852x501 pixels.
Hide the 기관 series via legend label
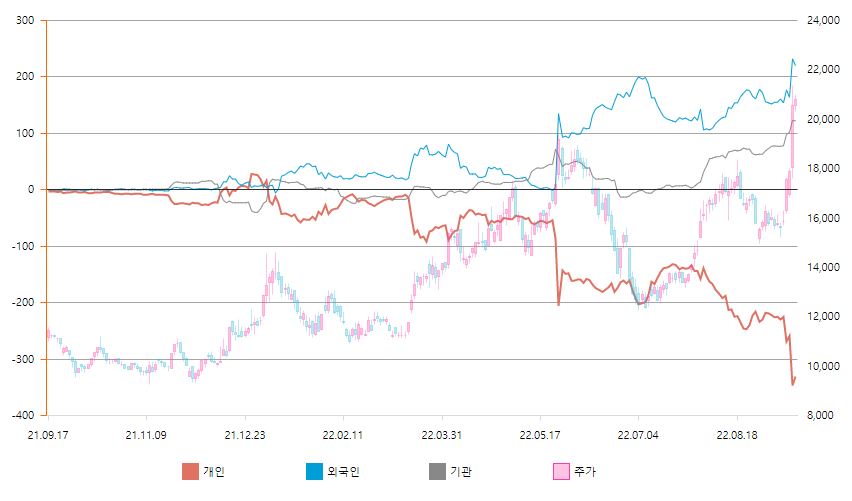coord(461,472)
